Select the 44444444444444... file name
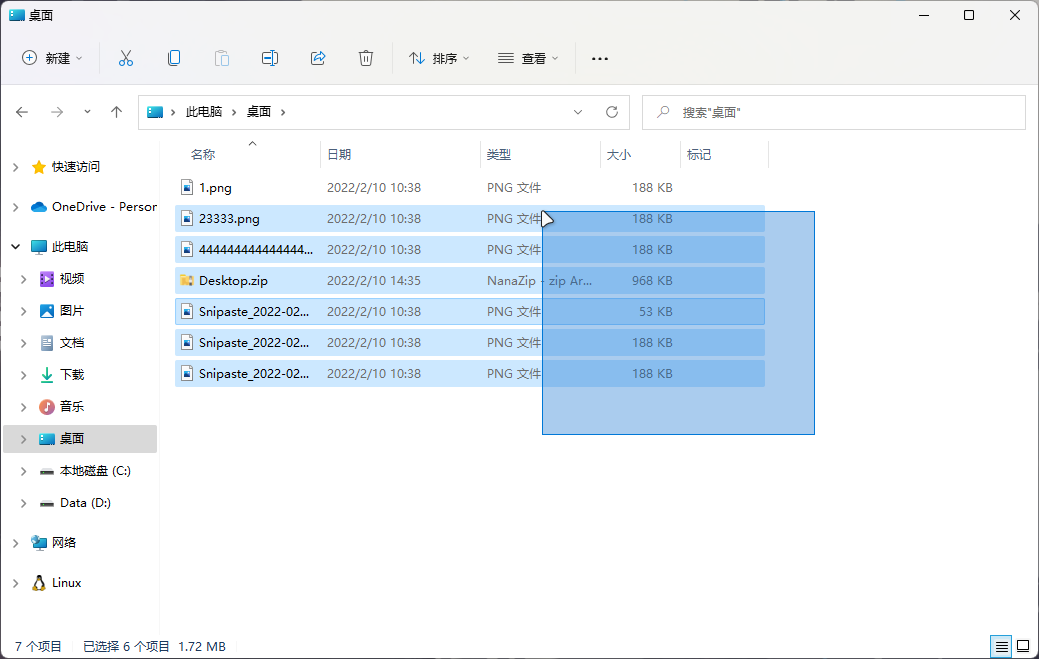The height and width of the screenshot is (659, 1039). pyautogui.click(x=256, y=250)
